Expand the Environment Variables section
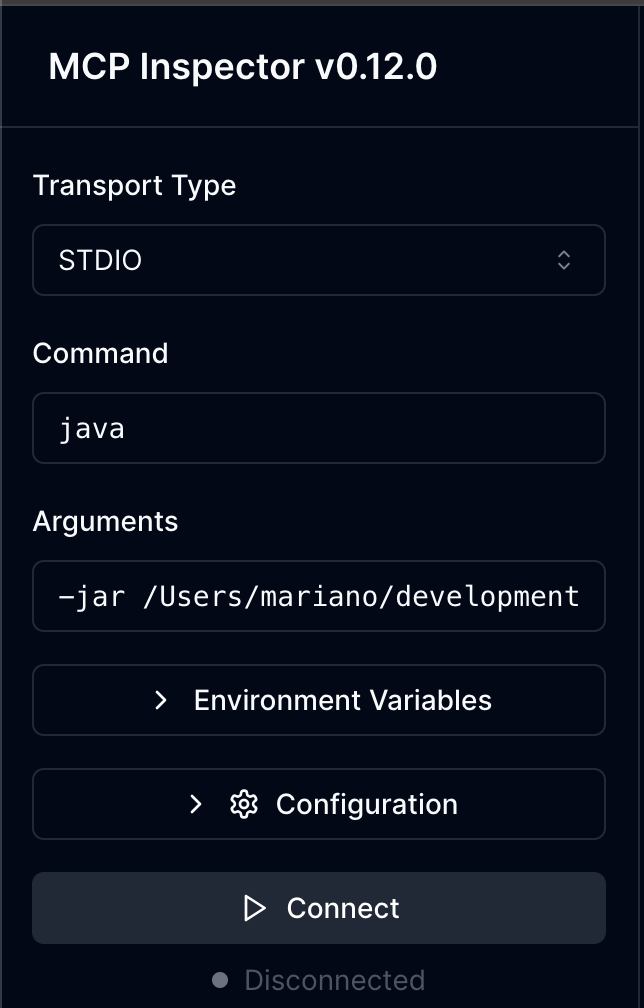The width and height of the screenshot is (644, 1008). coord(319,700)
